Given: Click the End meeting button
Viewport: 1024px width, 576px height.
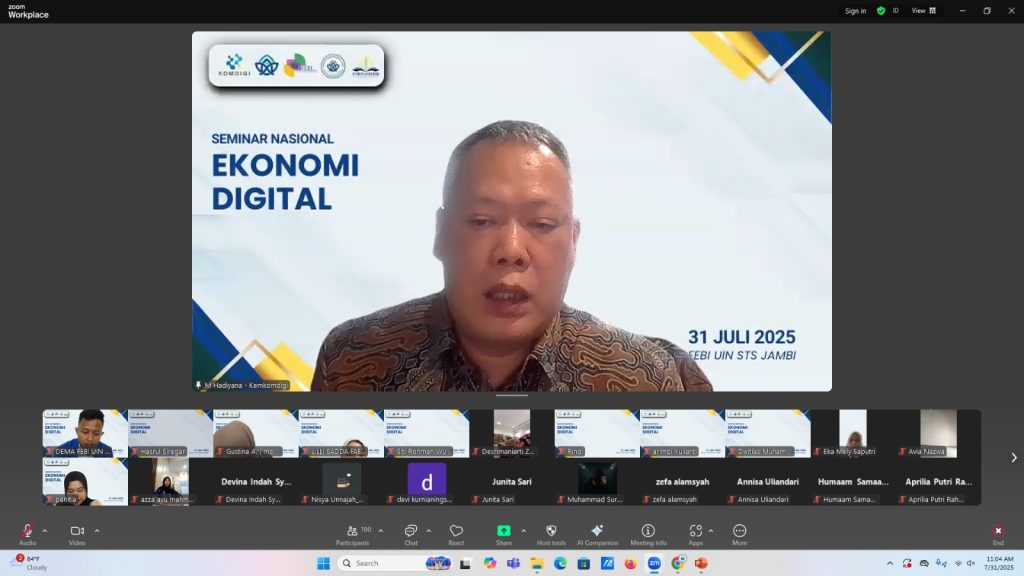Looking at the screenshot, I should (997, 532).
